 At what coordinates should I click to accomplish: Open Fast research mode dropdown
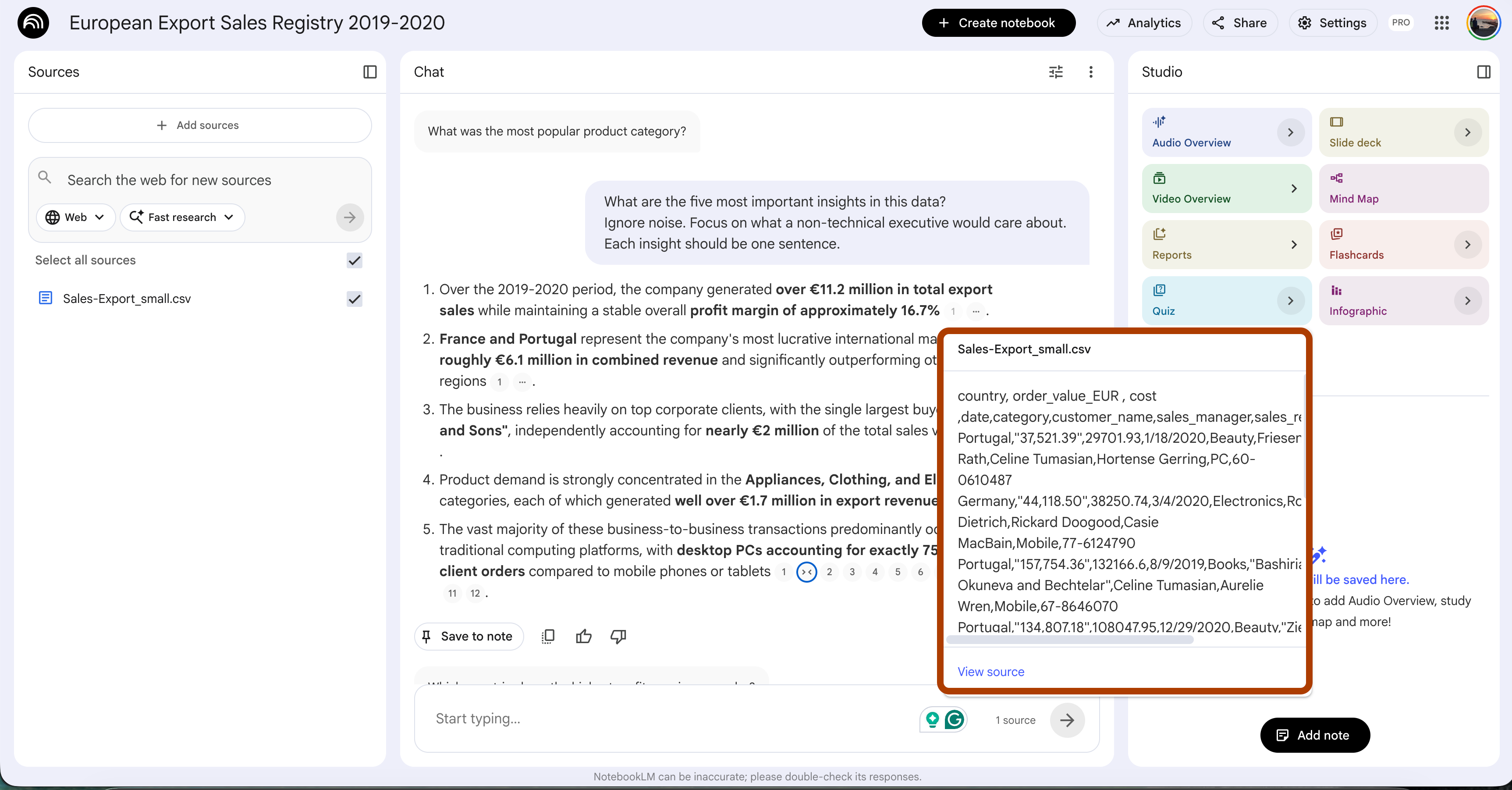coord(182,217)
